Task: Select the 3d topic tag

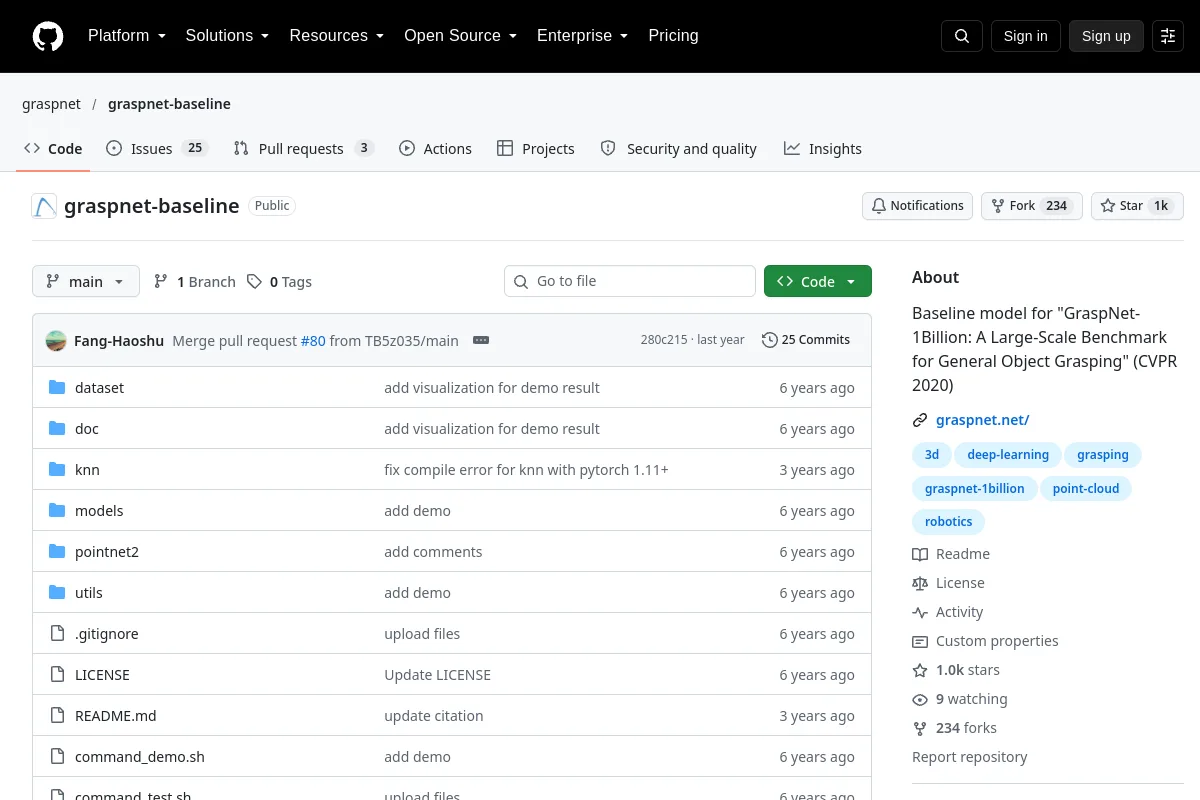Action: [x=932, y=454]
